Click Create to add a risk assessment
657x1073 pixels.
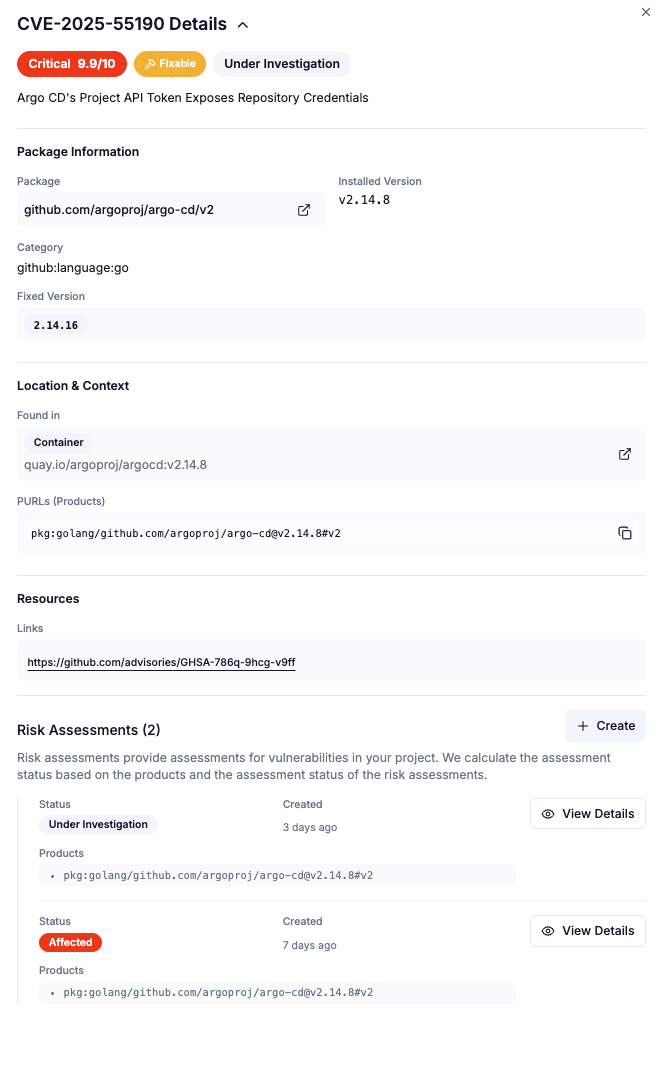605,725
